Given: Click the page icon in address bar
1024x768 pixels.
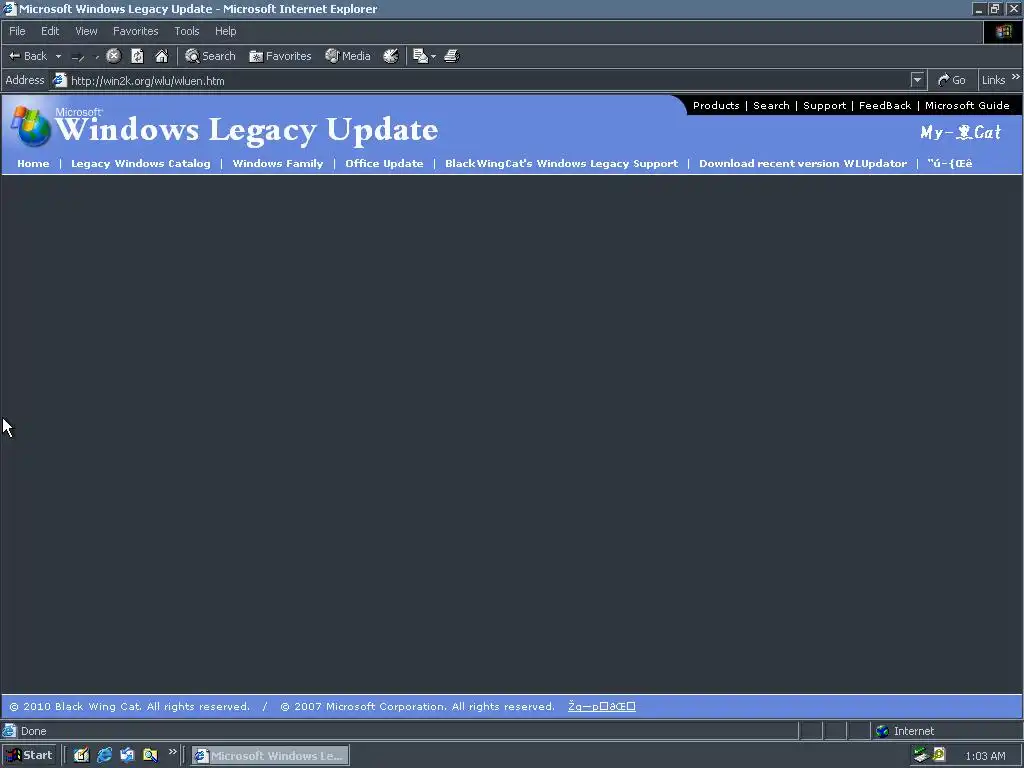Looking at the screenshot, I should coord(59,80).
